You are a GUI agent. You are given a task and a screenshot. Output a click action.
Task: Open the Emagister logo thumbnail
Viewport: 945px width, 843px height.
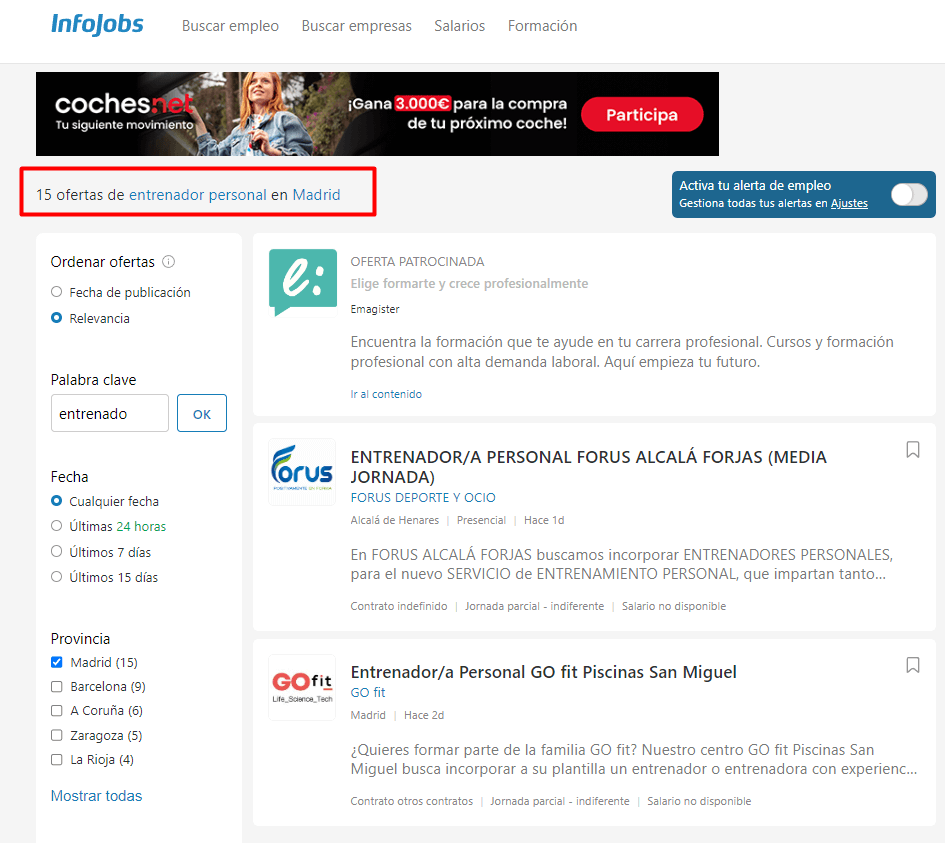coord(303,283)
